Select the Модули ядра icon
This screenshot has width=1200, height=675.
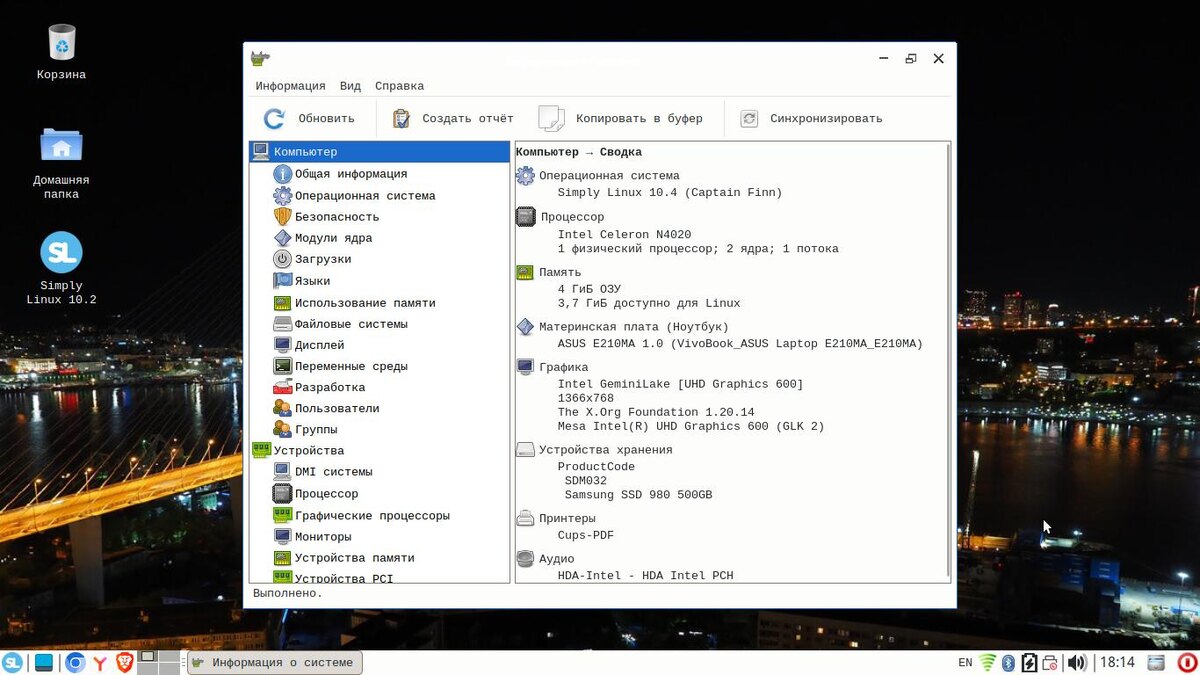(282, 238)
